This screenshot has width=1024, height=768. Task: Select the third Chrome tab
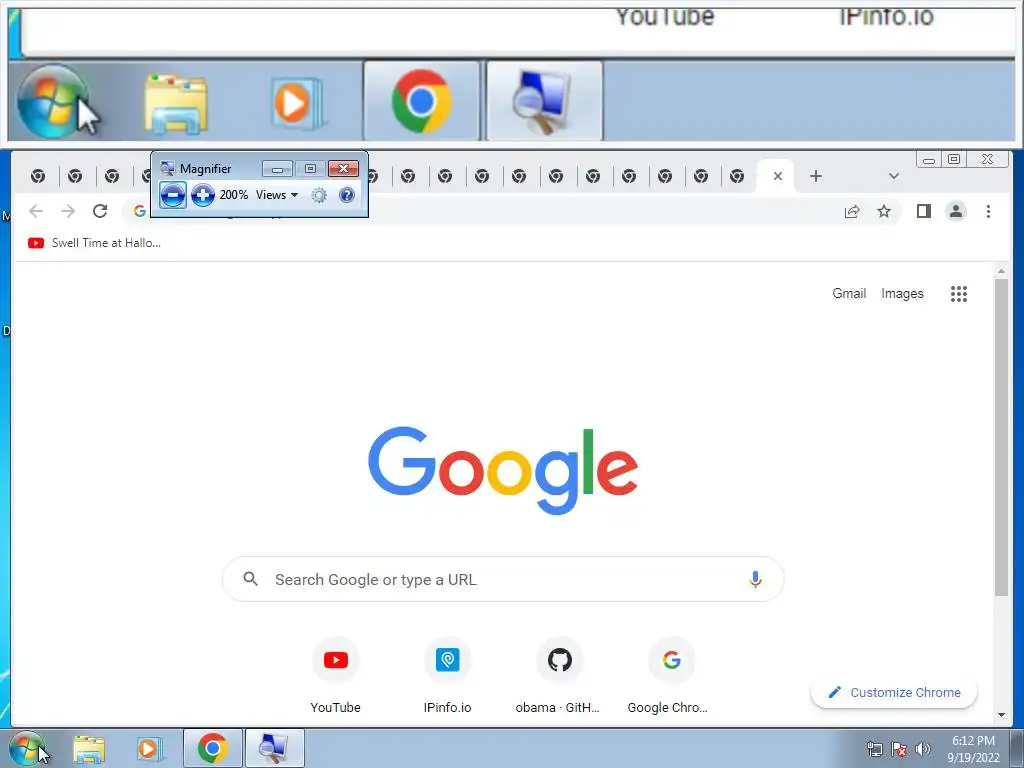(112, 176)
